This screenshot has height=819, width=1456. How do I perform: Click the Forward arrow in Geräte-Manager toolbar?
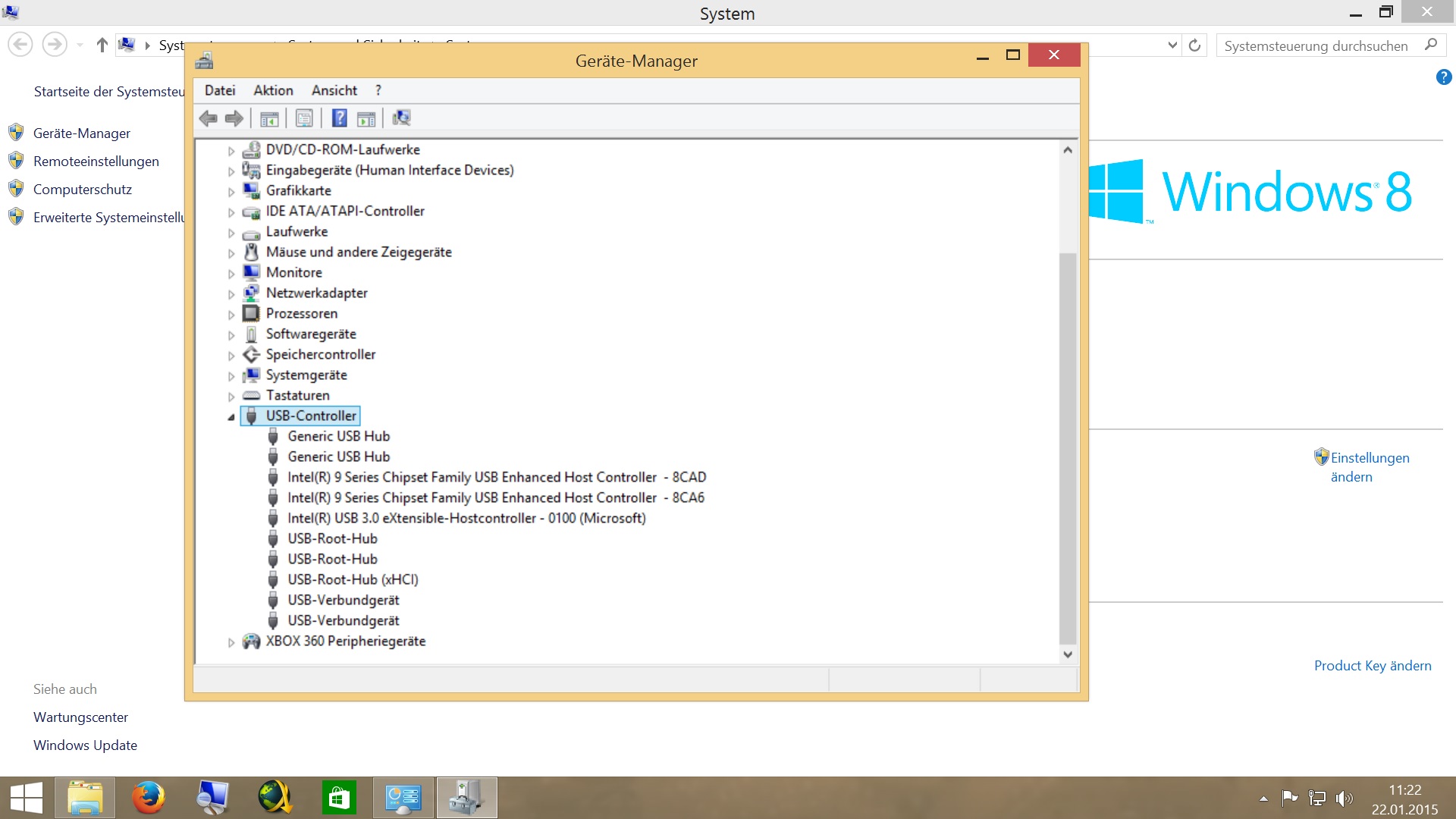click(234, 118)
